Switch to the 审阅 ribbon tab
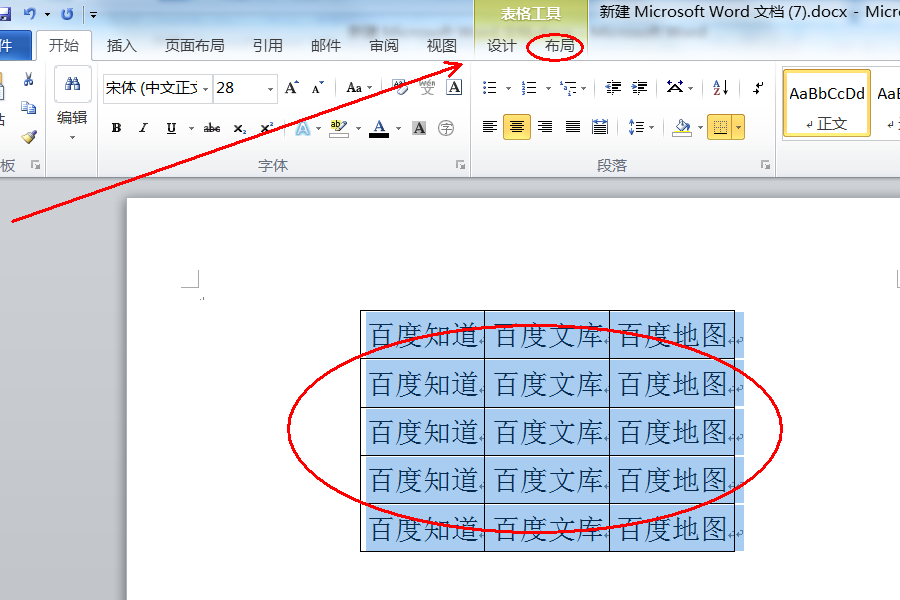This screenshot has width=900, height=600. coord(384,45)
